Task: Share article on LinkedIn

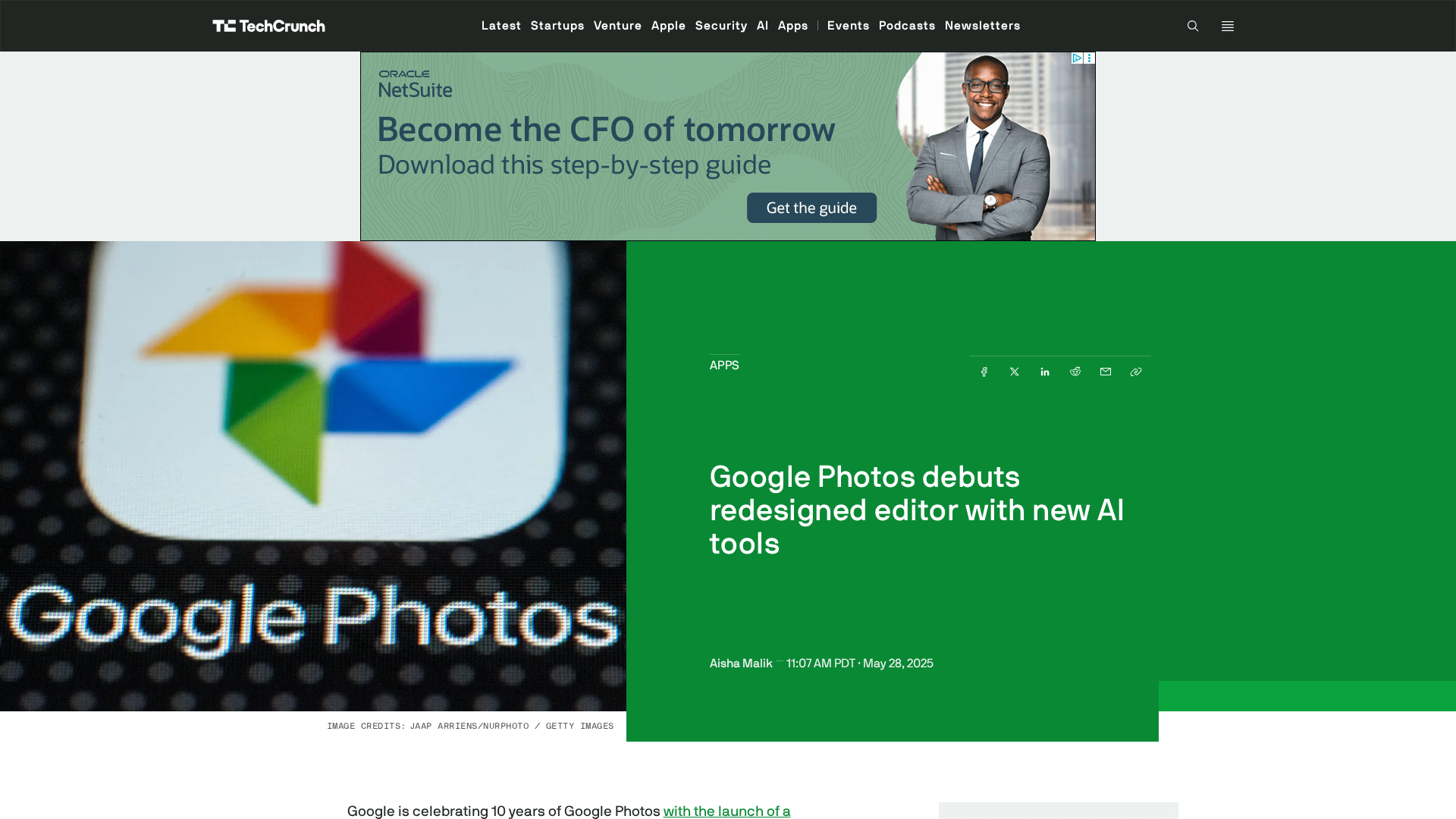Action: [1045, 372]
